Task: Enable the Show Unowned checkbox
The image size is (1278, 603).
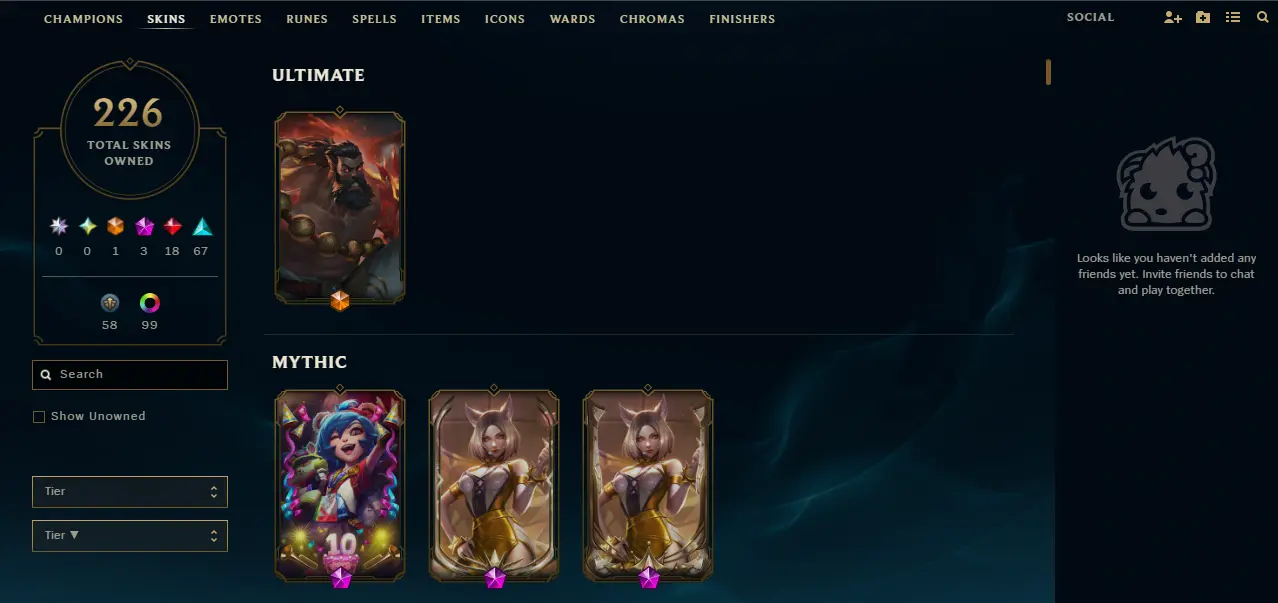Action: (39, 417)
